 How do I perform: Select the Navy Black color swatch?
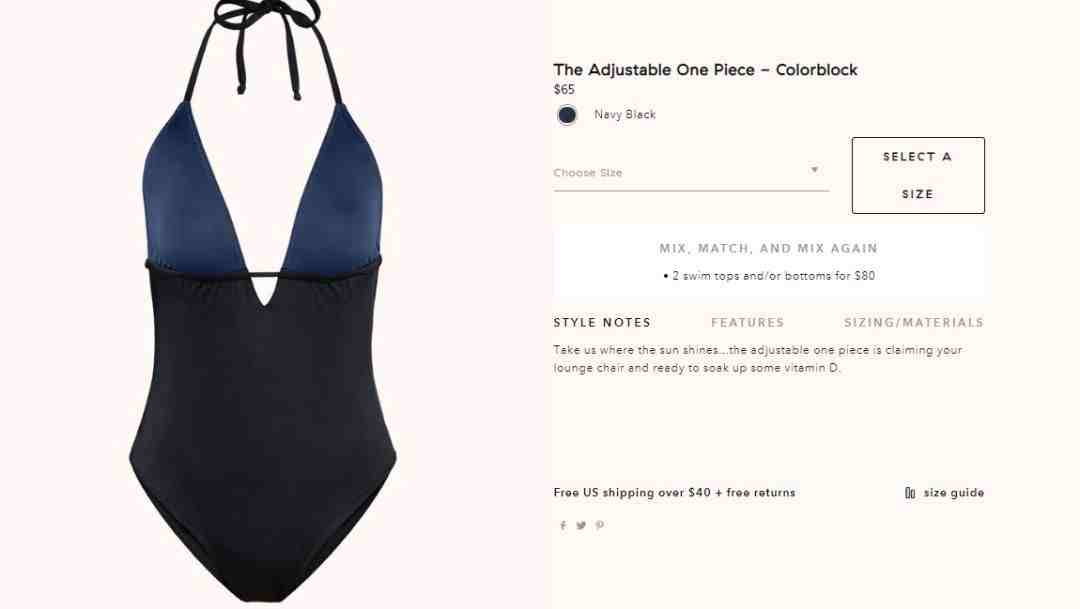pos(567,115)
